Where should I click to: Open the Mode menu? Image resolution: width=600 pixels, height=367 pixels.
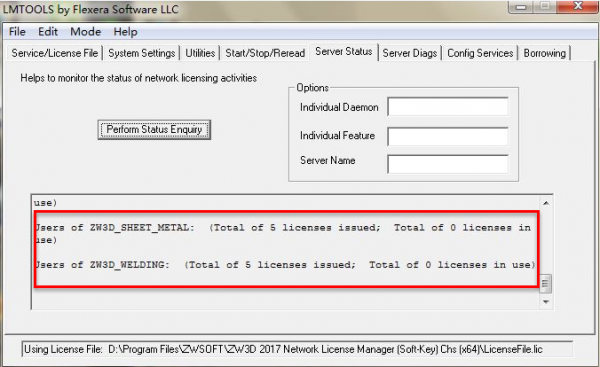pos(86,32)
